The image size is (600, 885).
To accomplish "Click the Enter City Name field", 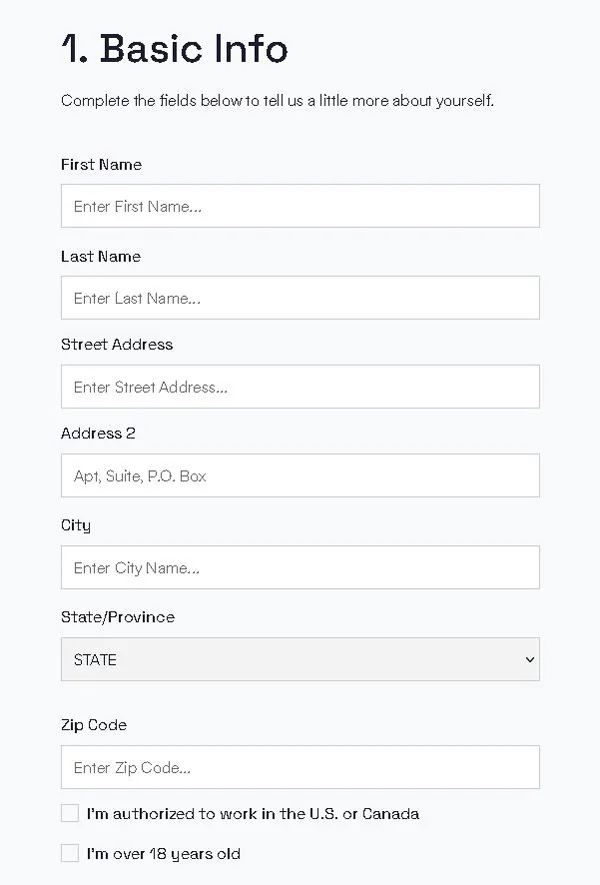I will click(300, 567).
